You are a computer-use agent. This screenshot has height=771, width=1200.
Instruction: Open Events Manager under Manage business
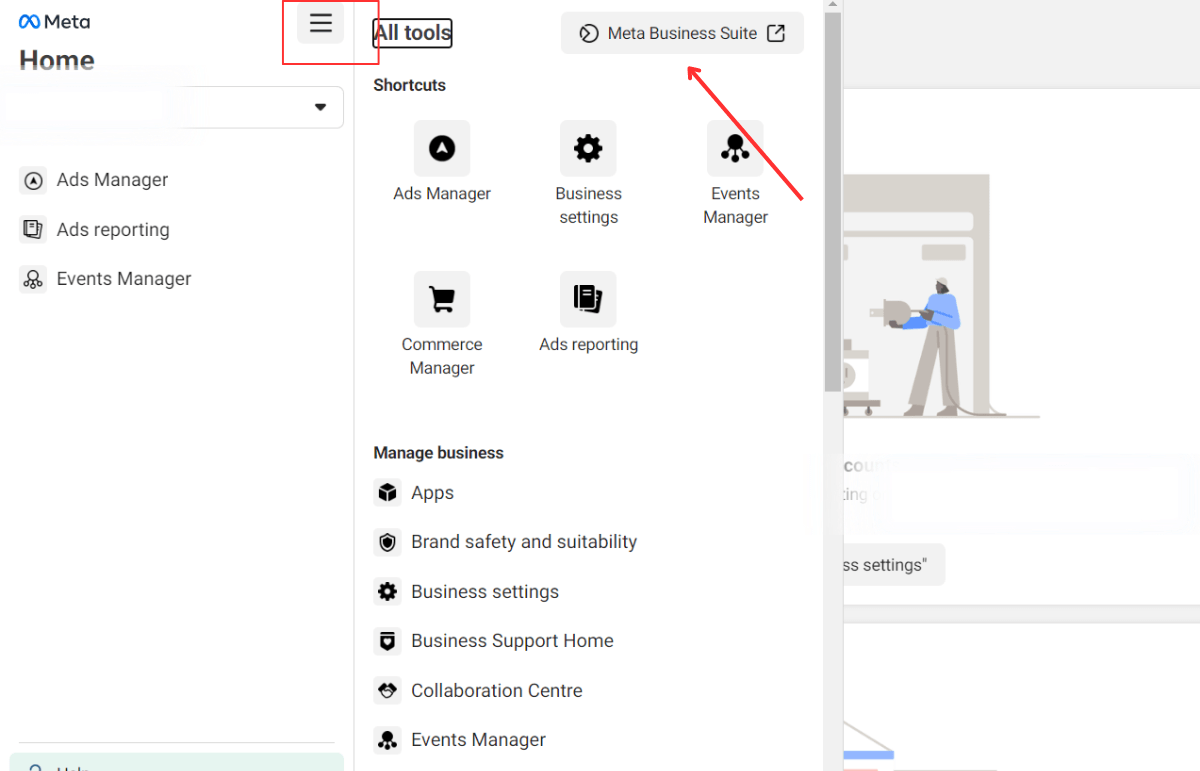coord(477,739)
